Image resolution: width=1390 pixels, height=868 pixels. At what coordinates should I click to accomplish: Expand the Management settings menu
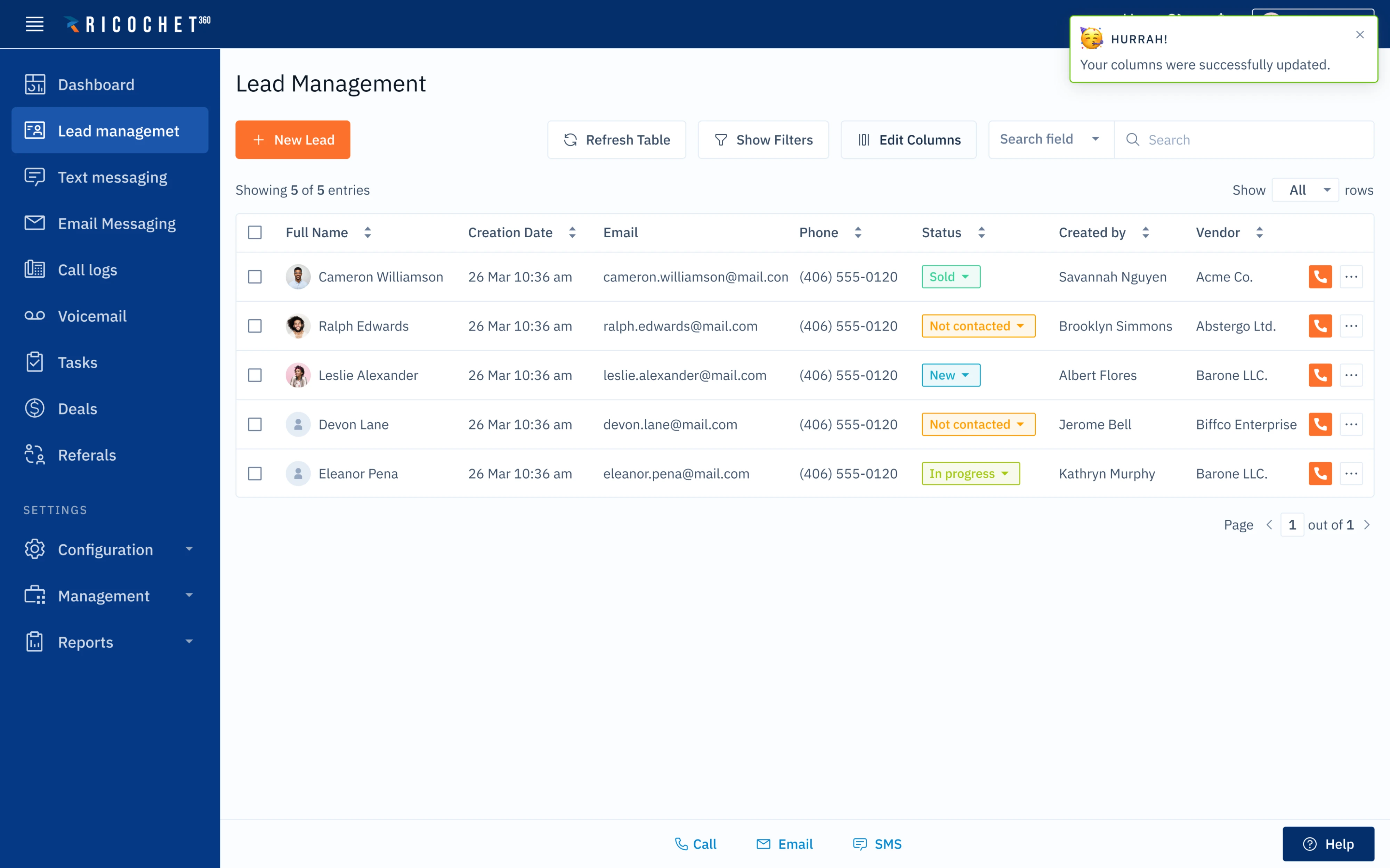click(x=110, y=596)
